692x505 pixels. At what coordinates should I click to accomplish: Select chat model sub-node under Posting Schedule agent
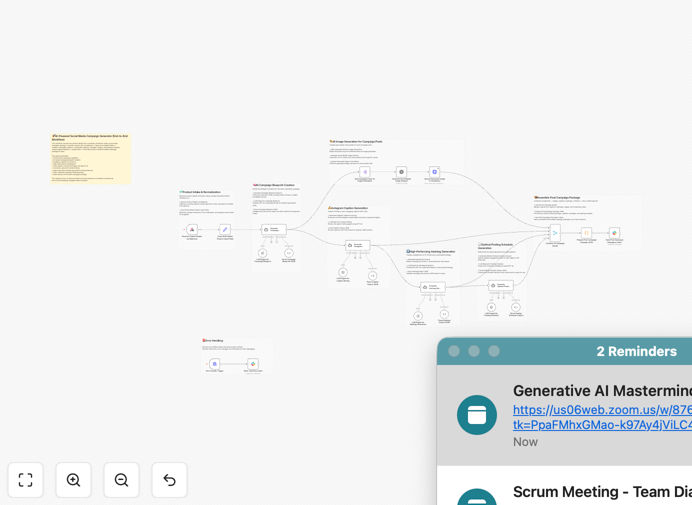[491, 307]
